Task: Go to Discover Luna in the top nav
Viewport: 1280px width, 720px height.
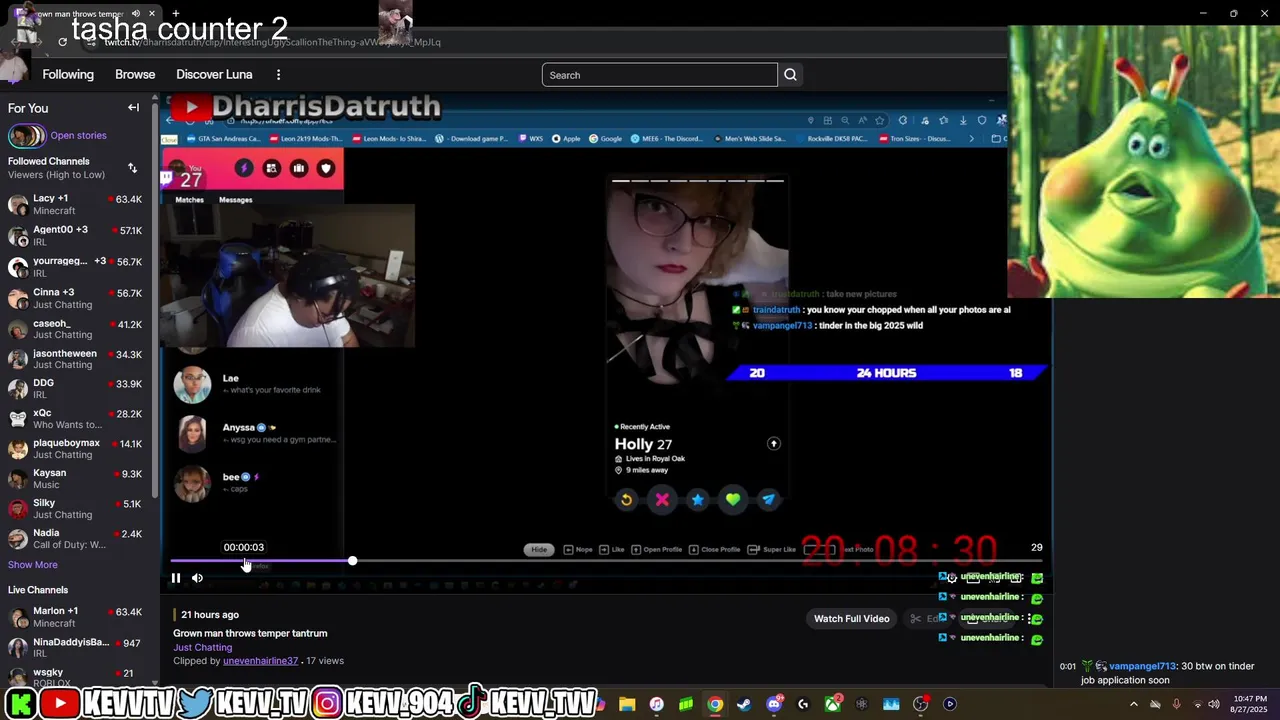Action: pos(214,75)
